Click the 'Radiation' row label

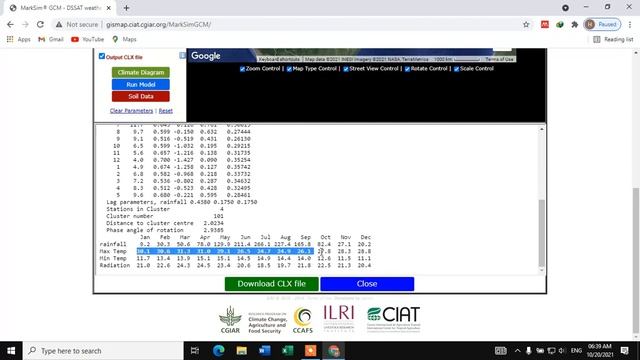pyautogui.click(x=115, y=265)
